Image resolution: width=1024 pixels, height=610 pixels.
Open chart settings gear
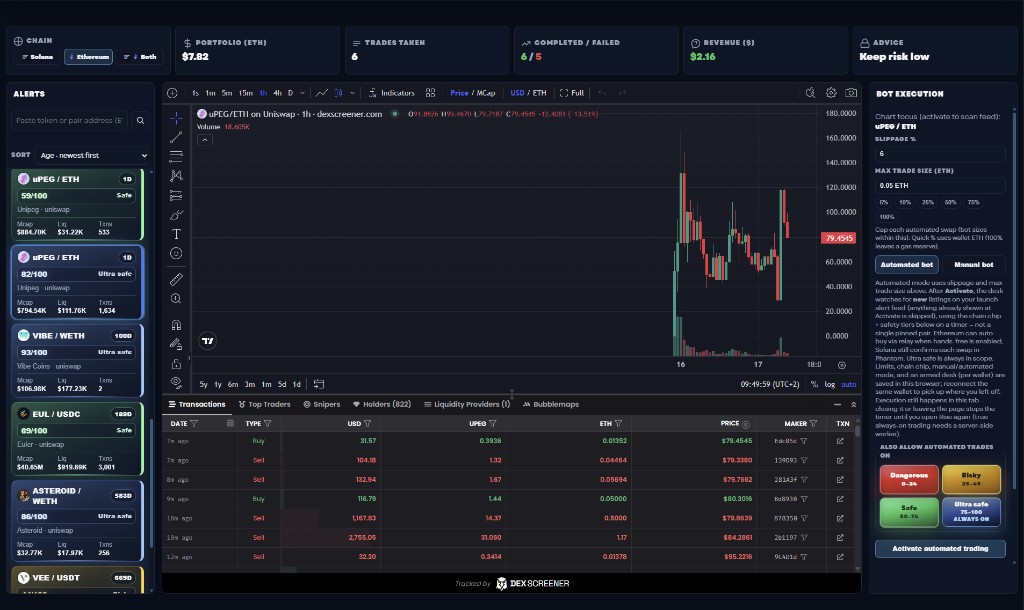[830, 93]
